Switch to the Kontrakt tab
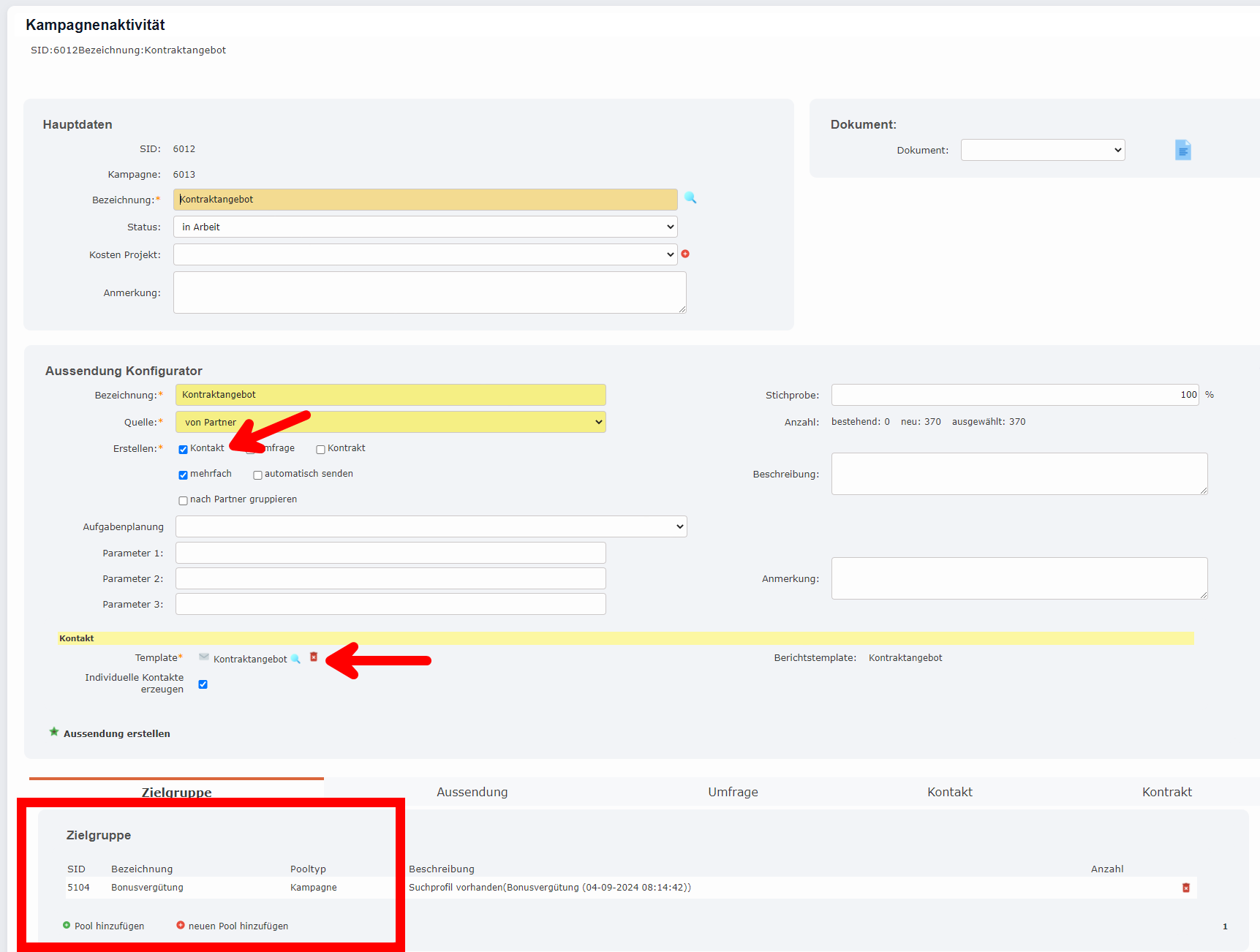1260x952 pixels. pos(1166,792)
